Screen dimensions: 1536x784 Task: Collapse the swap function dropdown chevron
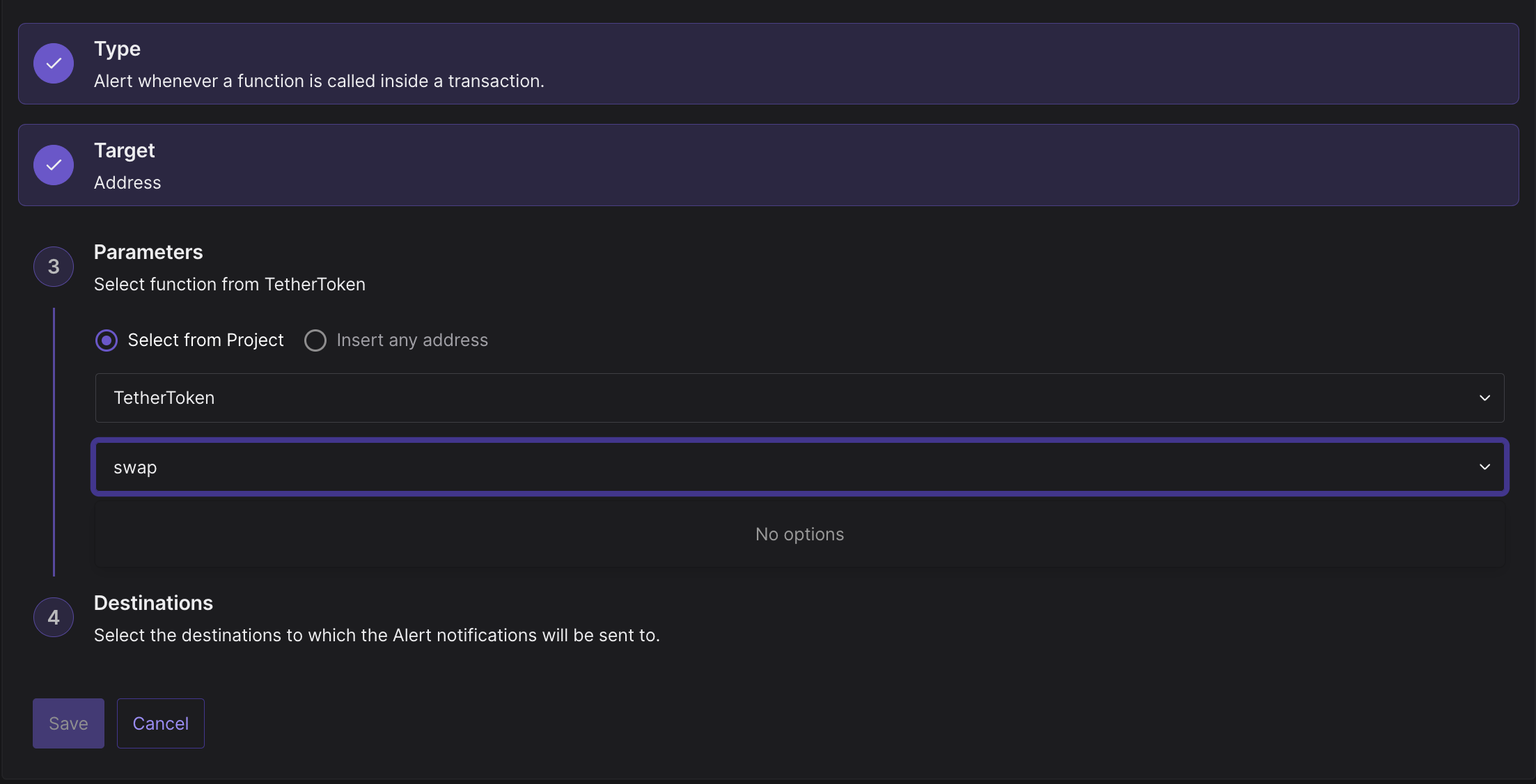[1484, 467]
